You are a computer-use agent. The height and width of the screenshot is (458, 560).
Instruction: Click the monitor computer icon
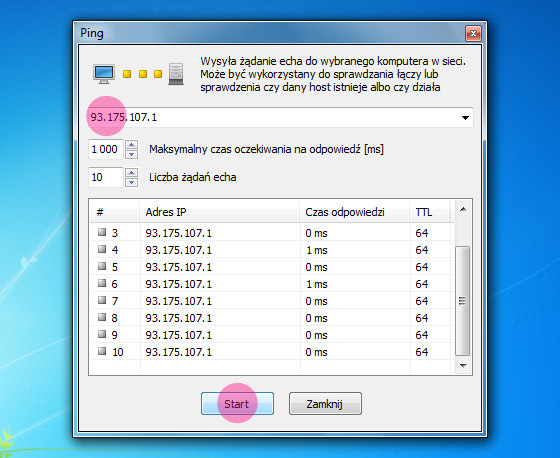(x=104, y=74)
